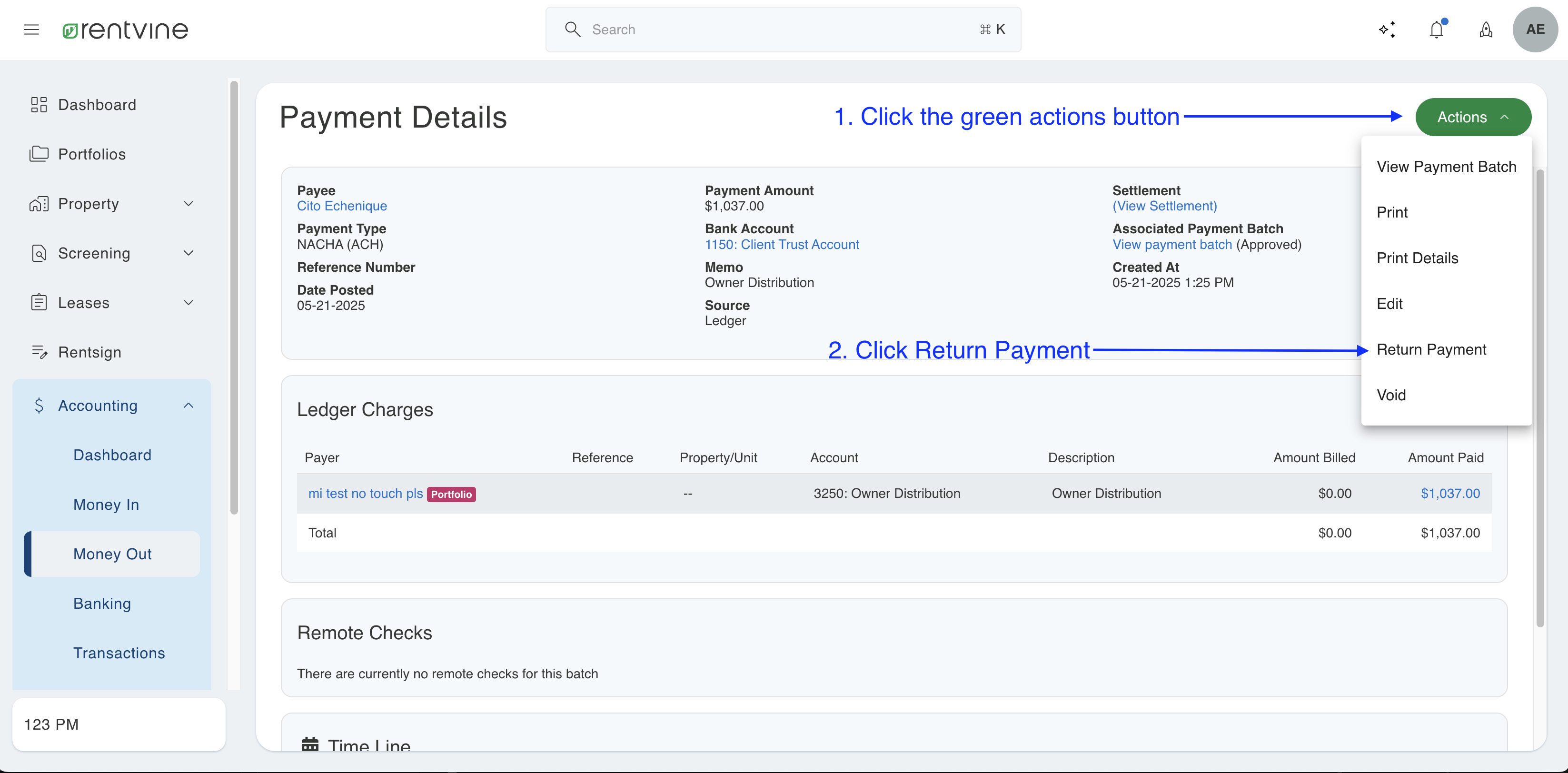Choose Print Details in Actions menu
The width and height of the screenshot is (1568, 773).
pos(1446,258)
